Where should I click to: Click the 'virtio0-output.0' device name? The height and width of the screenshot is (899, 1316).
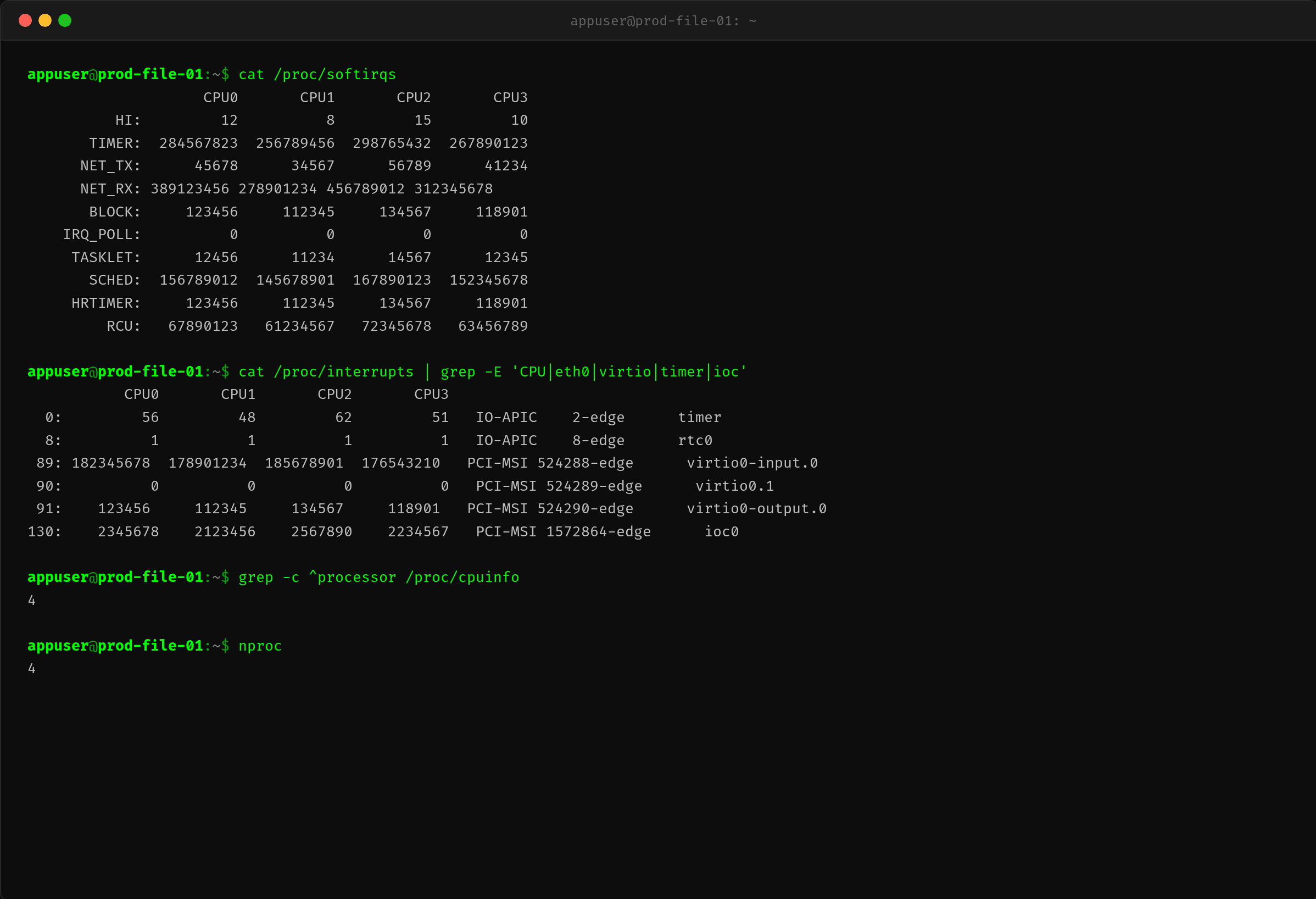(756, 509)
